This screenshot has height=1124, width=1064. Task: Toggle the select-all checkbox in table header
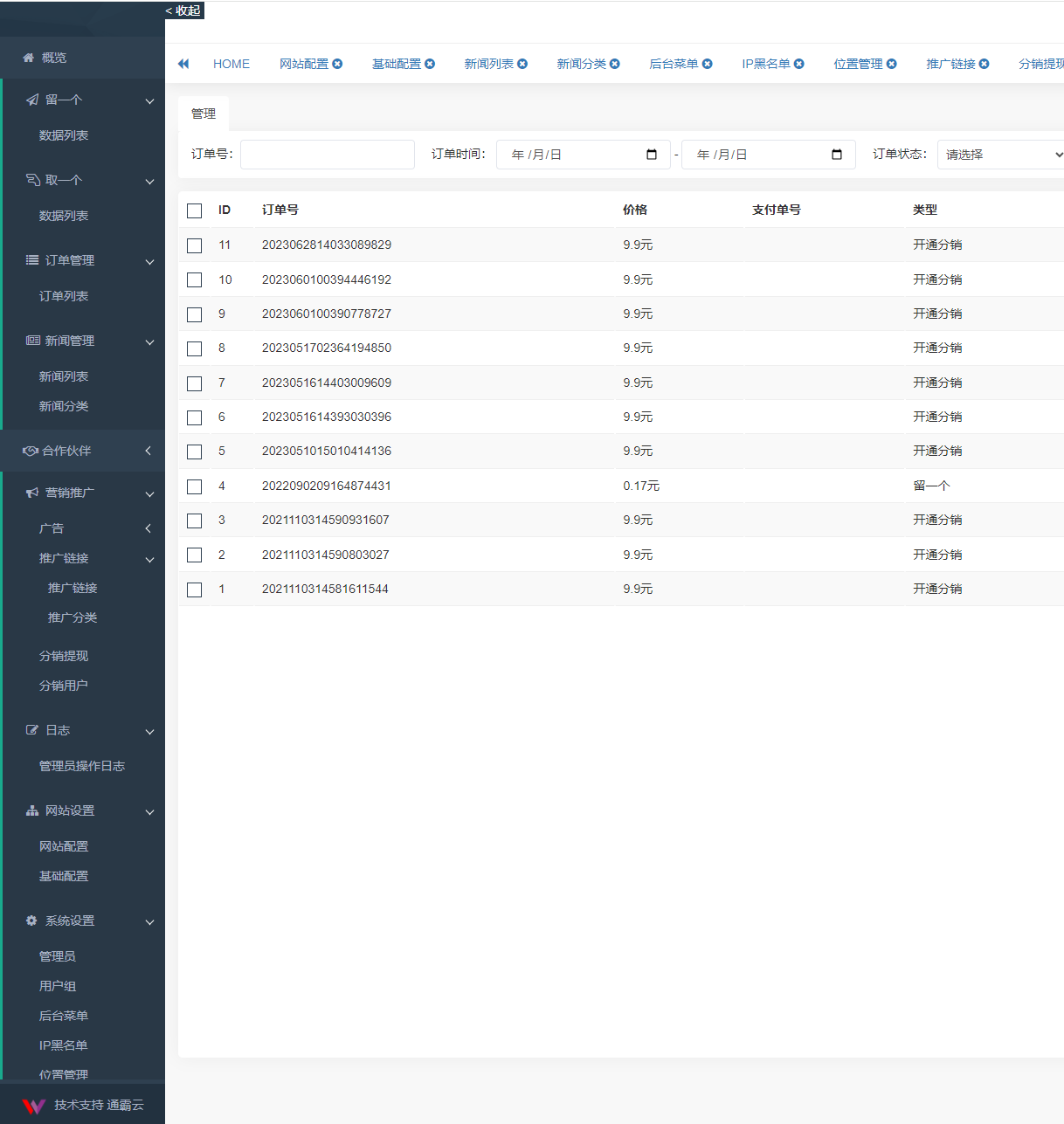pos(195,210)
